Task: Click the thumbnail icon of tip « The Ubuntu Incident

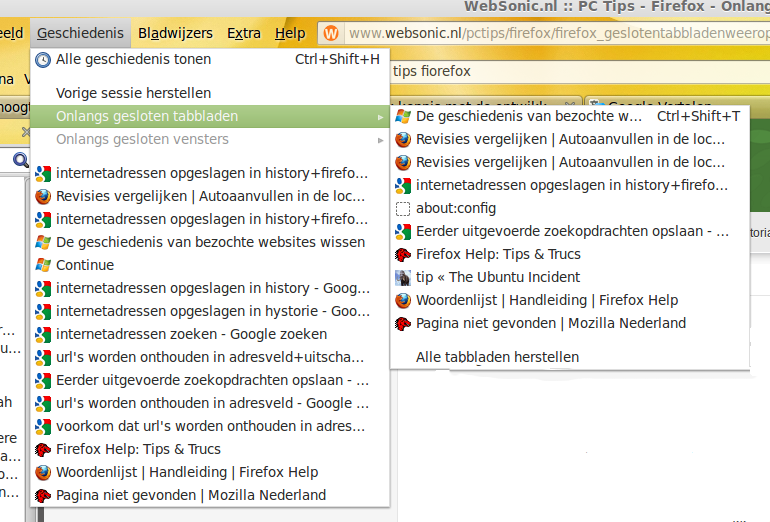Action: click(403, 277)
